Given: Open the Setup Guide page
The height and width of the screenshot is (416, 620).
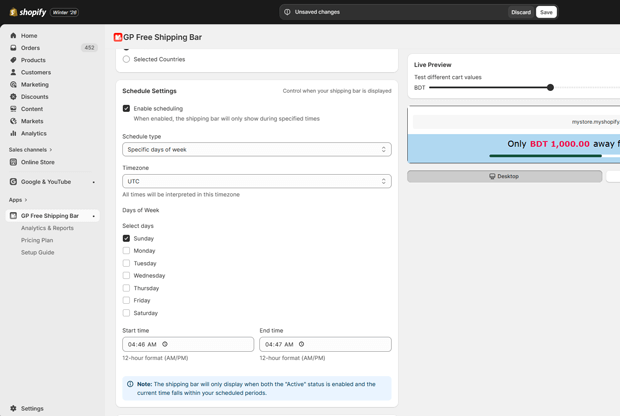Looking at the screenshot, I should [x=38, y=253].
